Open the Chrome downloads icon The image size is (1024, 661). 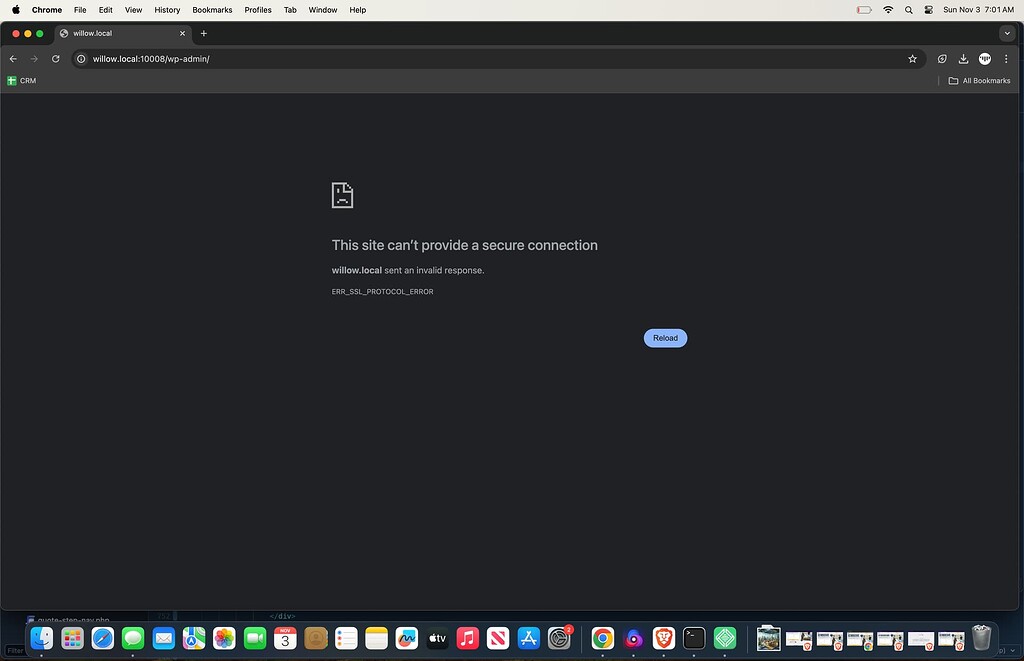963,59
